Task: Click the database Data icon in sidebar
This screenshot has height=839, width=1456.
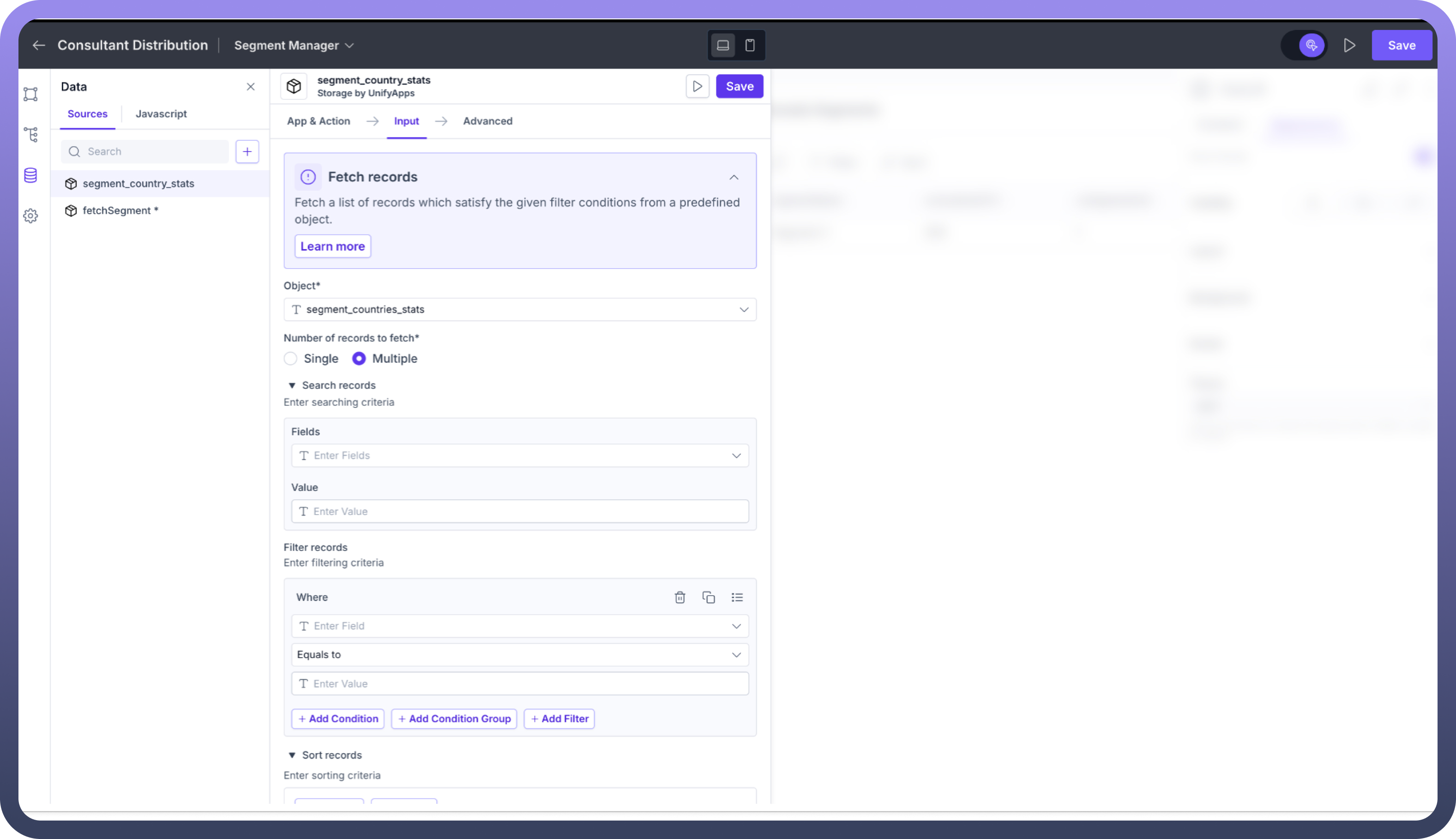Action: click(30, 175)
